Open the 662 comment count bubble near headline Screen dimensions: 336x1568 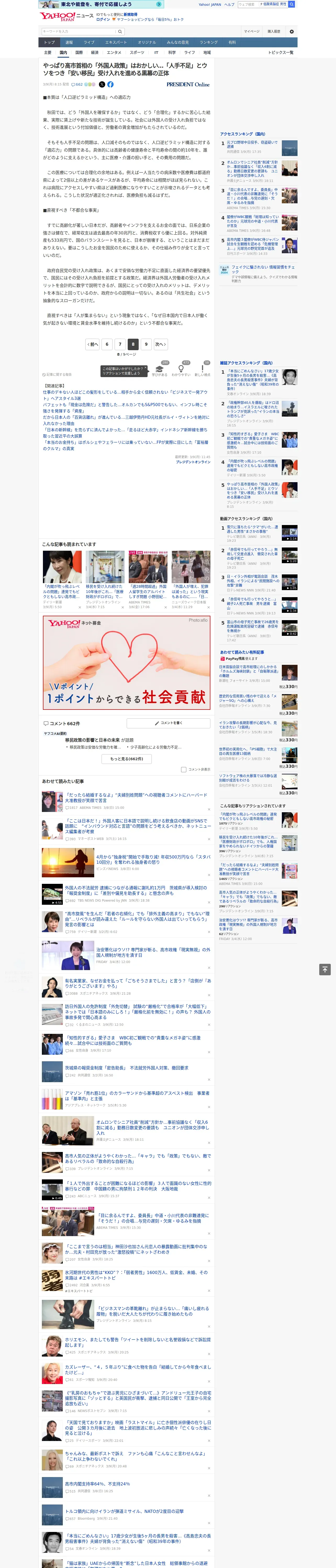pos(77,85)
